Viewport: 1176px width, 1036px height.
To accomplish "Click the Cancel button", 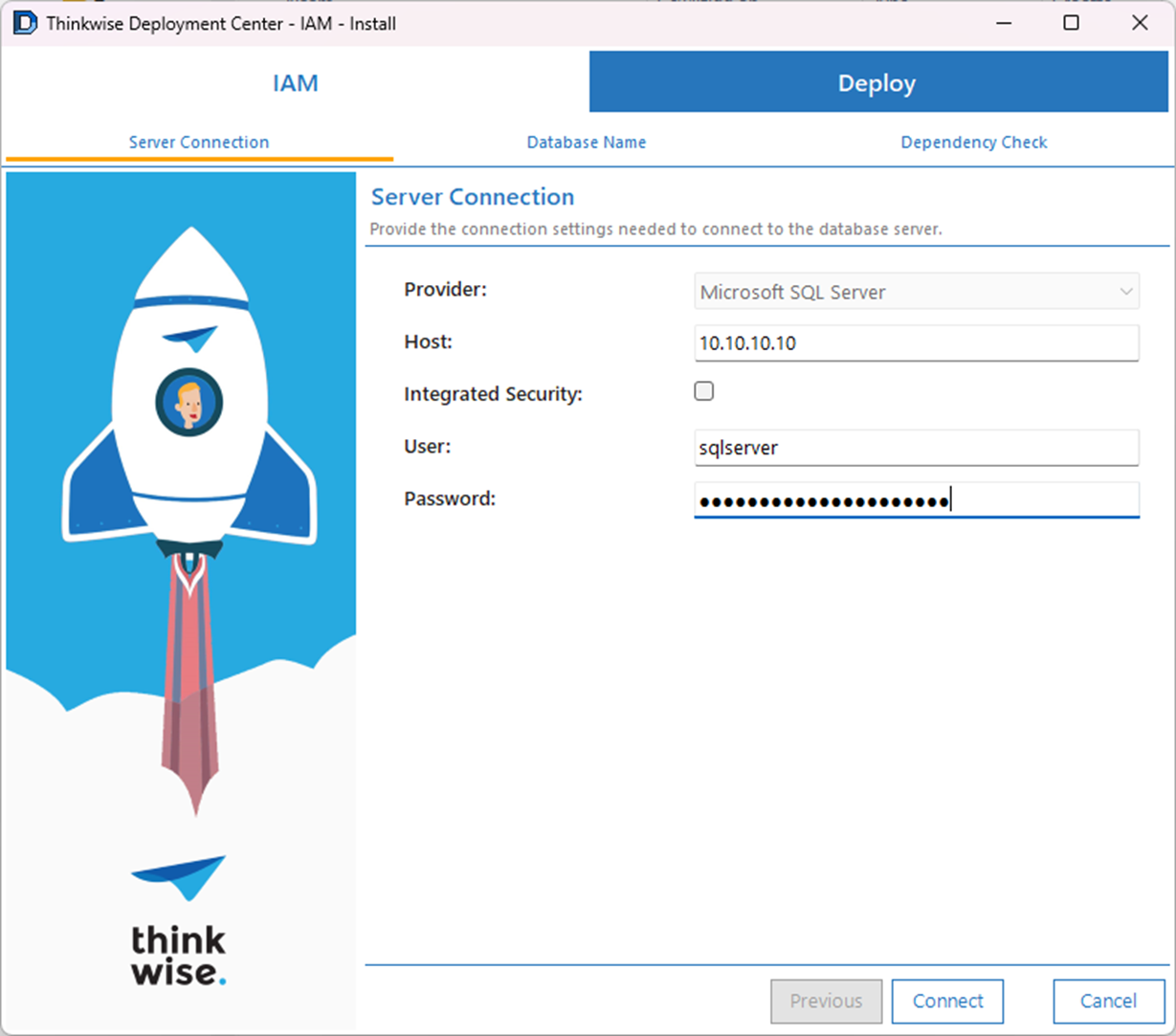I will coord(1109,1001).
